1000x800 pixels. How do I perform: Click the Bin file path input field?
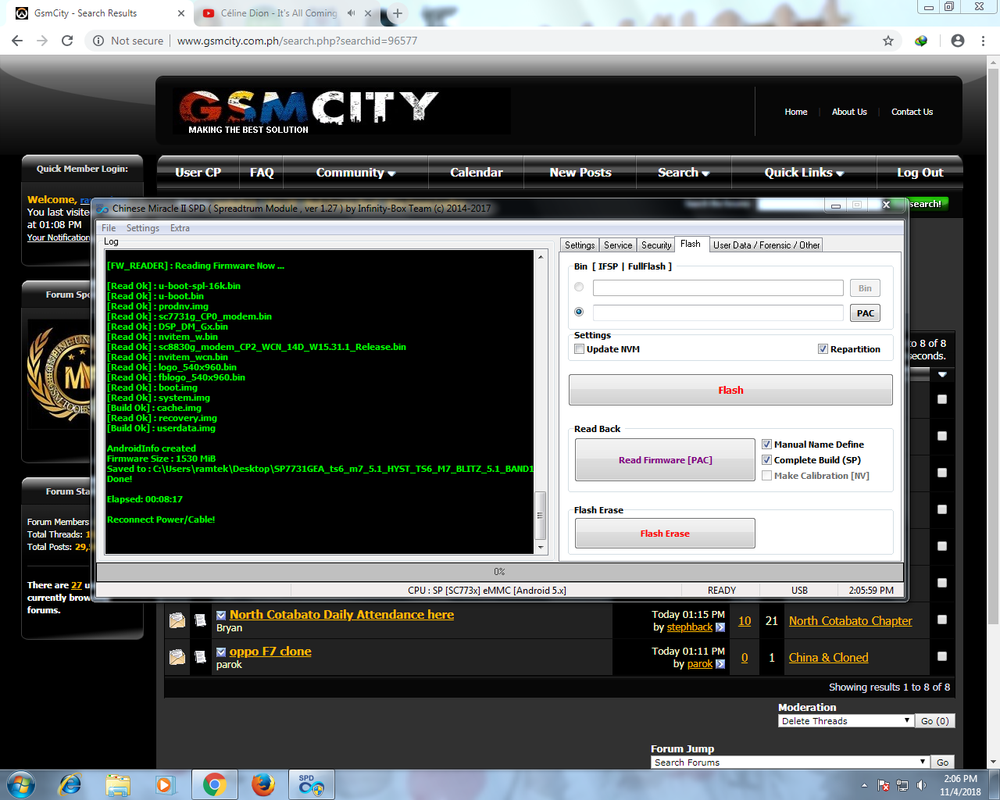pyautogui.click(x=718, y=288)
